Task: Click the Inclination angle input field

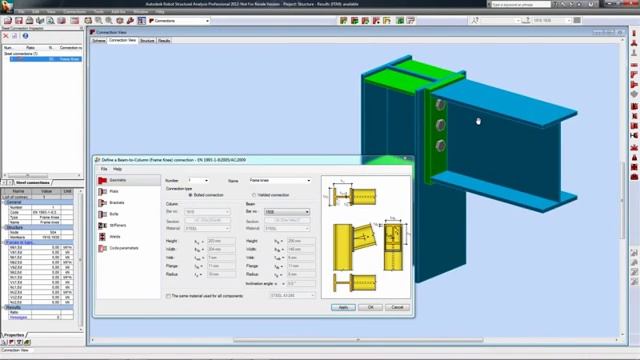Action: click(301, 283)
